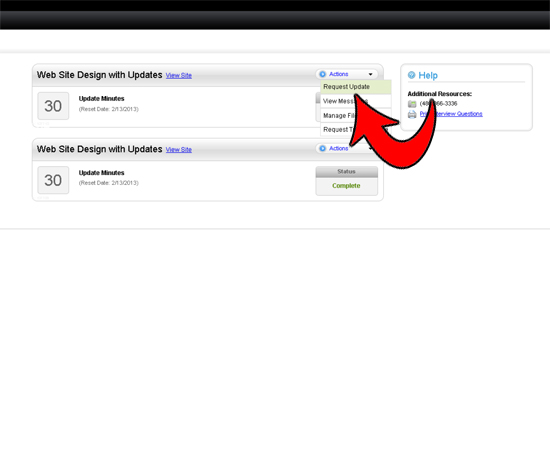Follow the View Site link in the second panel
The image size is (550, 450).
[179, 150]
